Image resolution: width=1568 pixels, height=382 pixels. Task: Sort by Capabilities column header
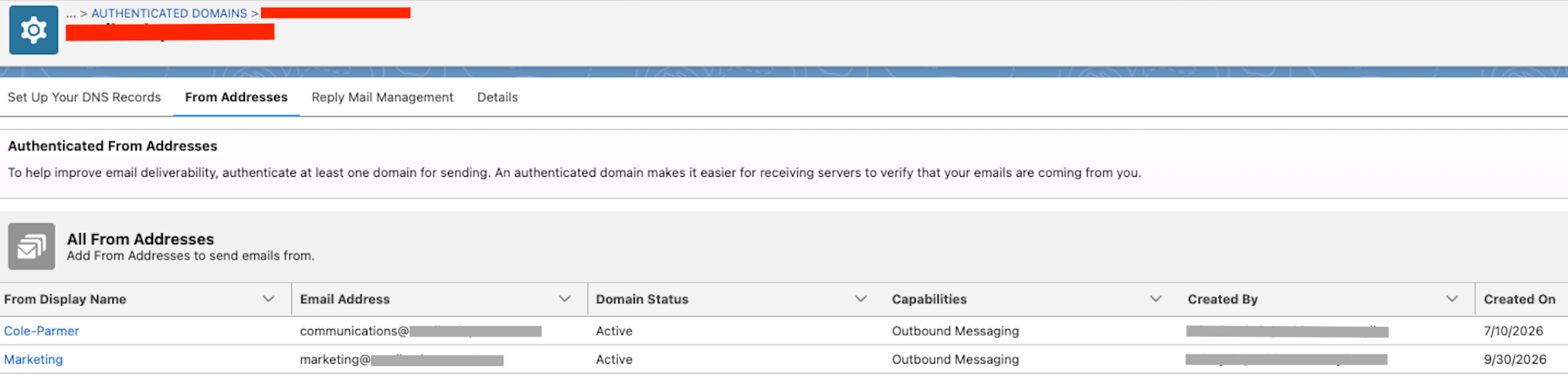[x=929, y=299]
